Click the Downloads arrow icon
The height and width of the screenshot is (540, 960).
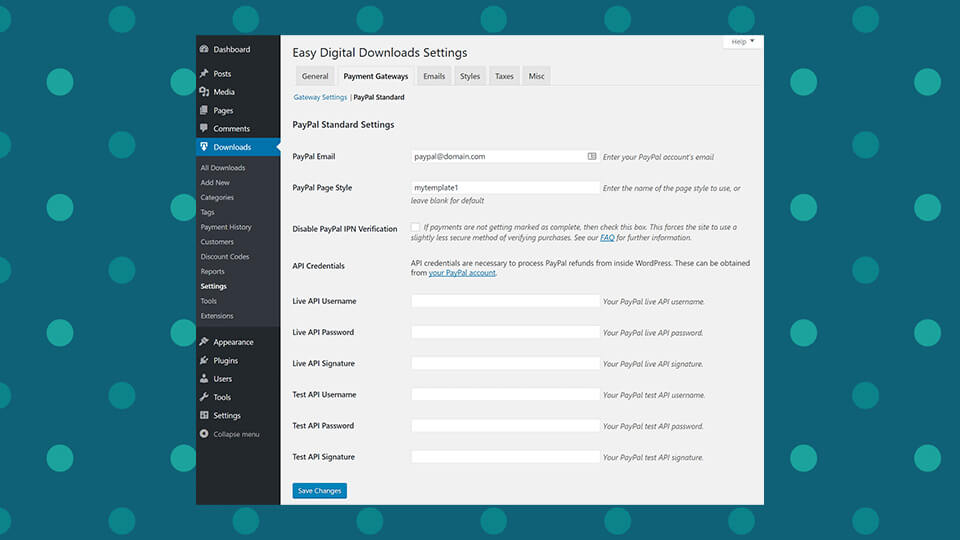[204, 147]
